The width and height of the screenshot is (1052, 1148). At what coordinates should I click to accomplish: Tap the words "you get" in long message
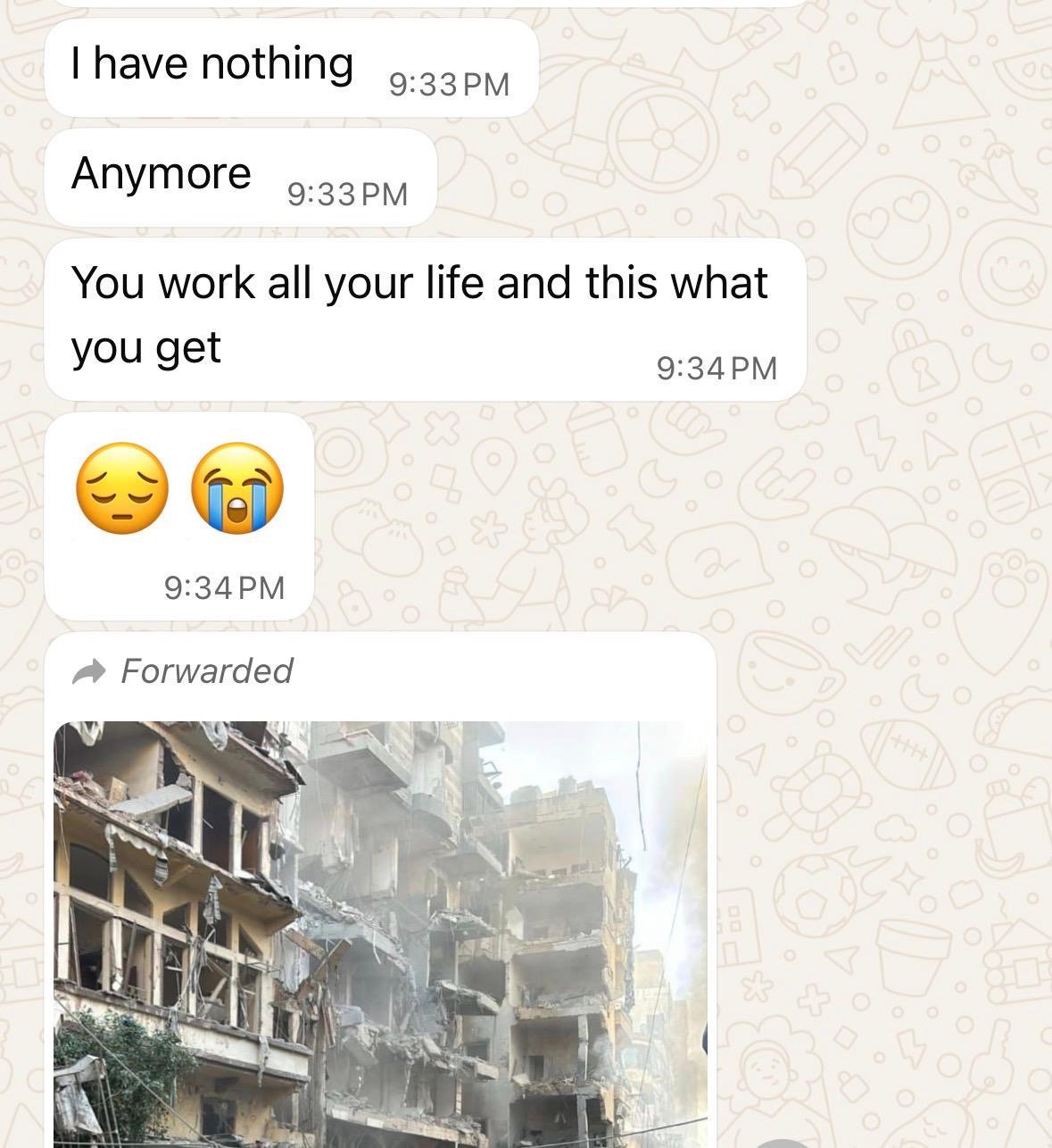point(145,348)
